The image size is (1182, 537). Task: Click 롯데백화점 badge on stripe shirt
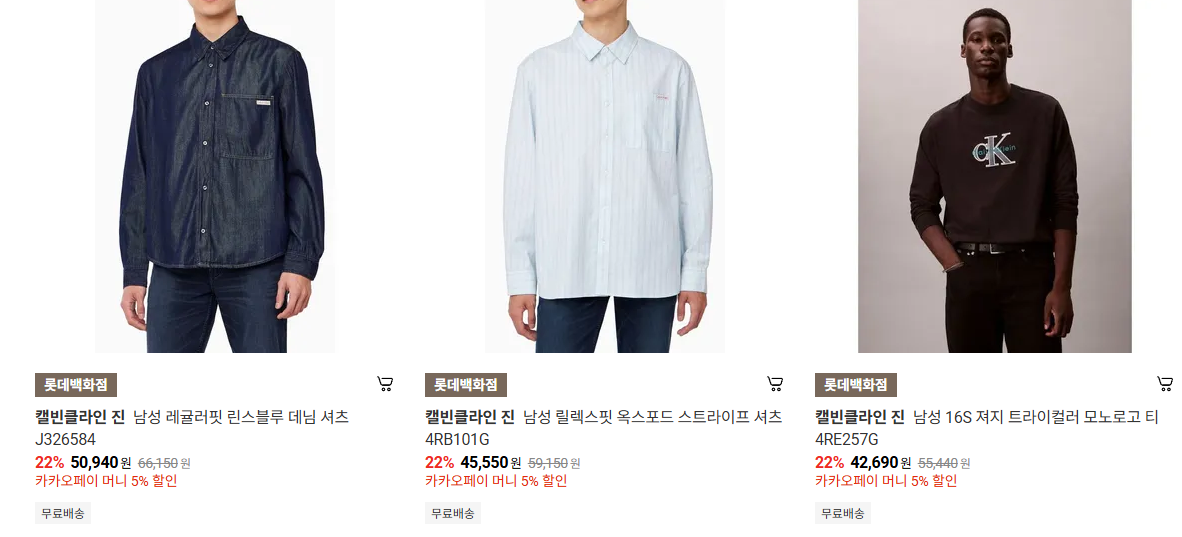466,385
